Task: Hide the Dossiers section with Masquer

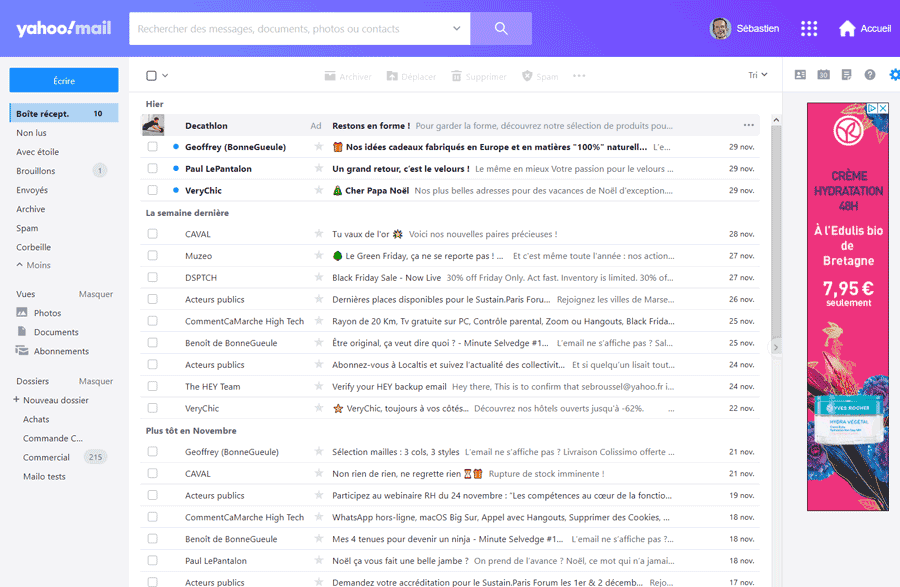Action: [x=96, y=381]
